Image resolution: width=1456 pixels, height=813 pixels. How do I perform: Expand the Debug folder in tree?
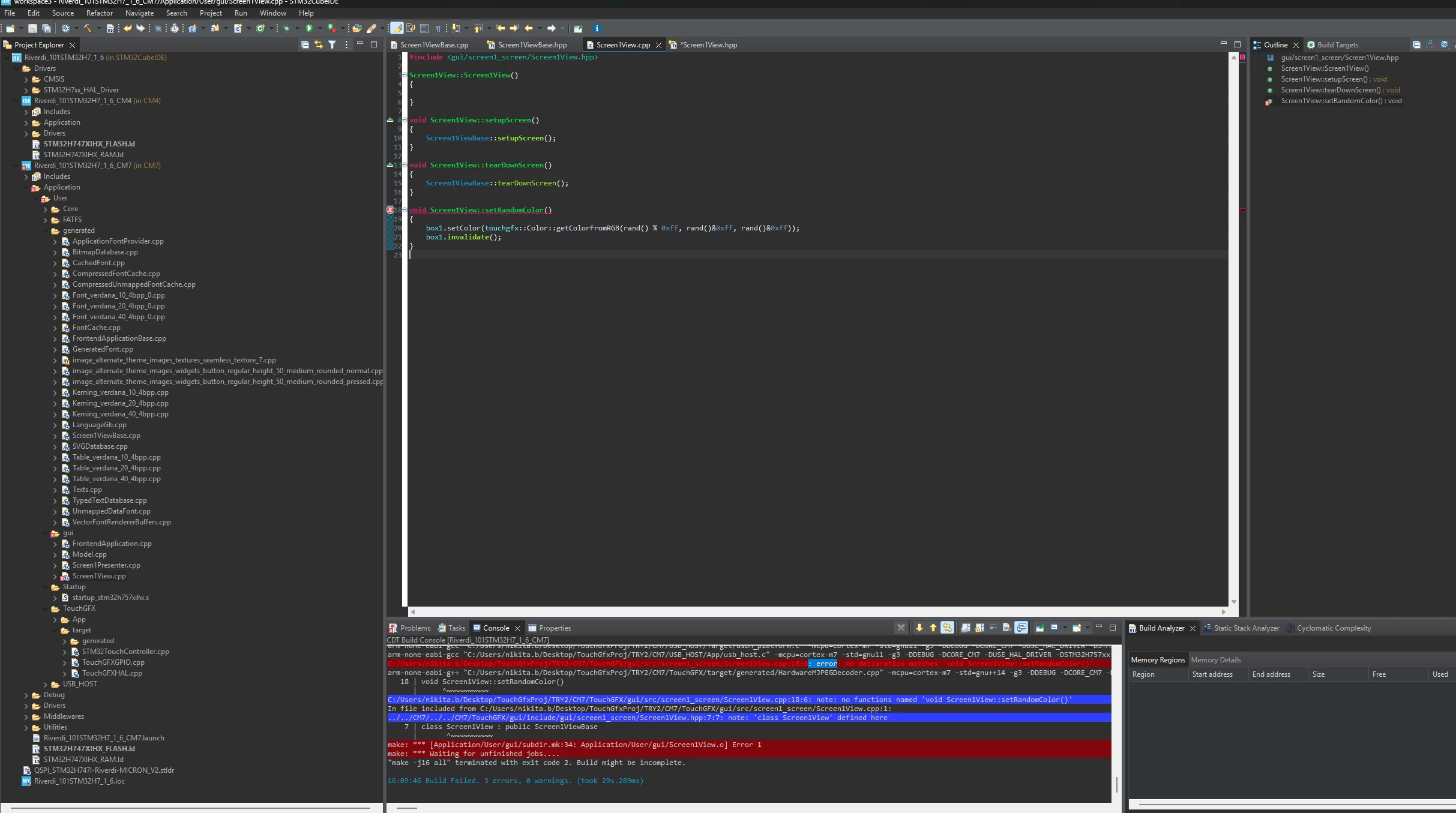pyautogui.click(x=26, y=695)
